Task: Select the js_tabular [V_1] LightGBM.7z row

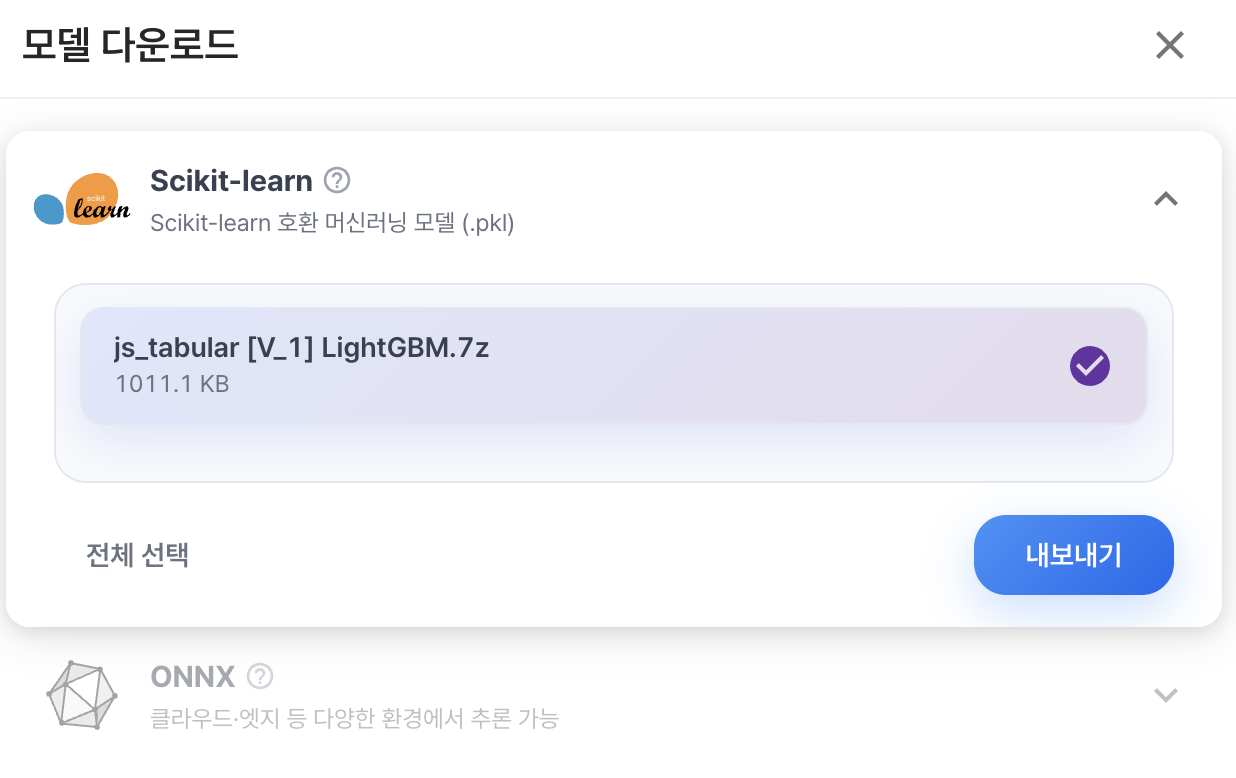Action: pyautogui.click(x=613, y=366)
